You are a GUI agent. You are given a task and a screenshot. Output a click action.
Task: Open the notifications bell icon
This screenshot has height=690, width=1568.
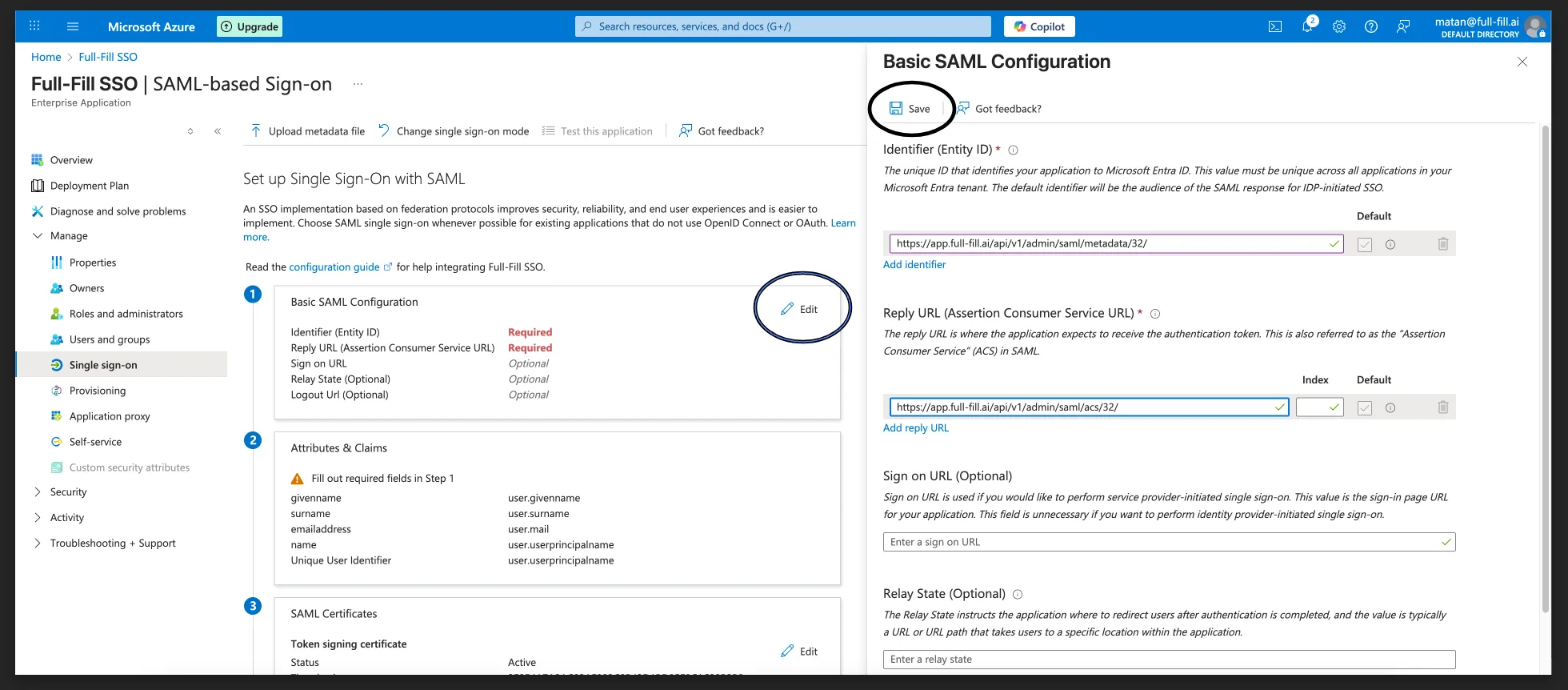coord(1307,26)
